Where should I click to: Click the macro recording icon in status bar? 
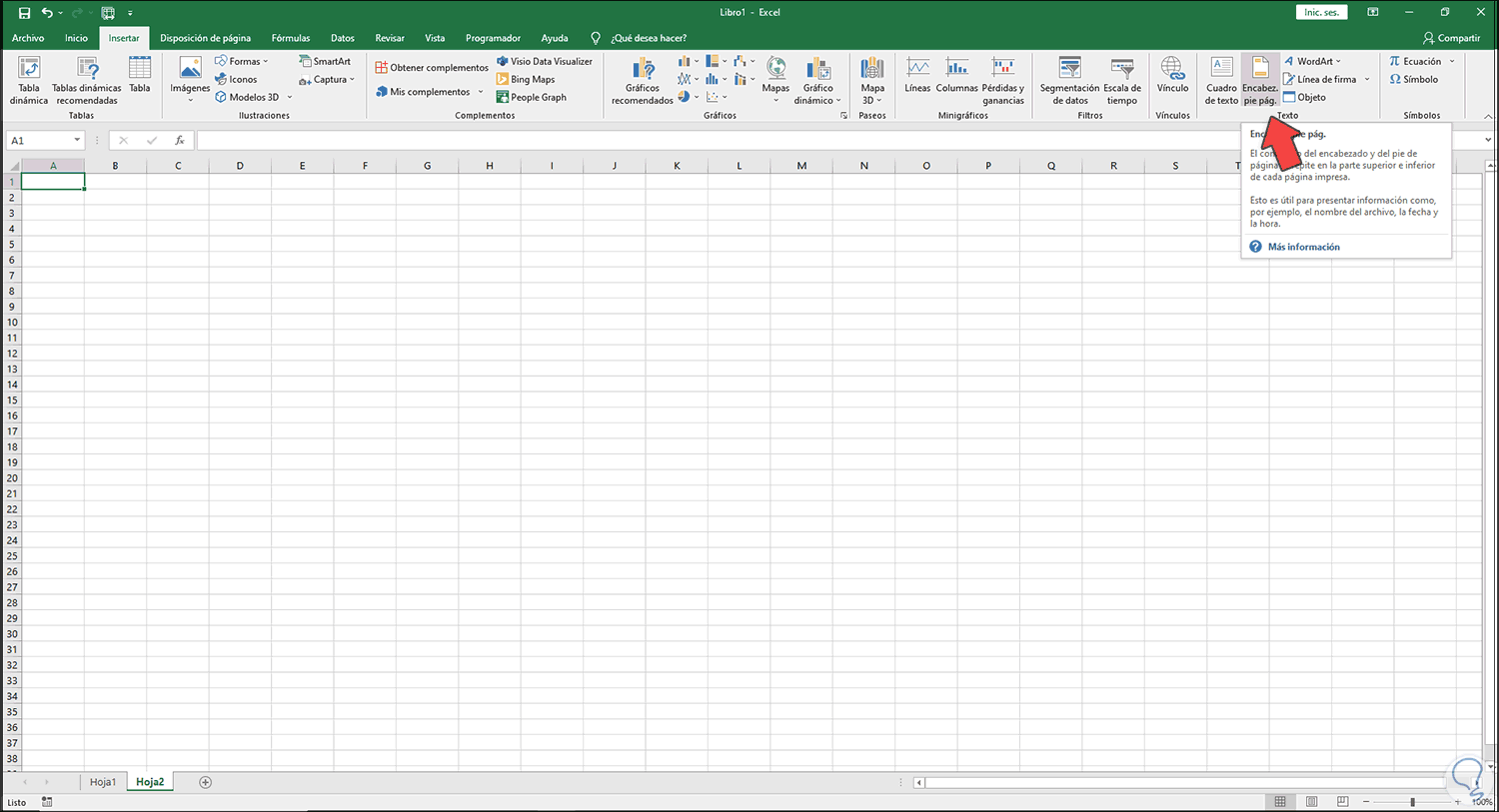47,802
